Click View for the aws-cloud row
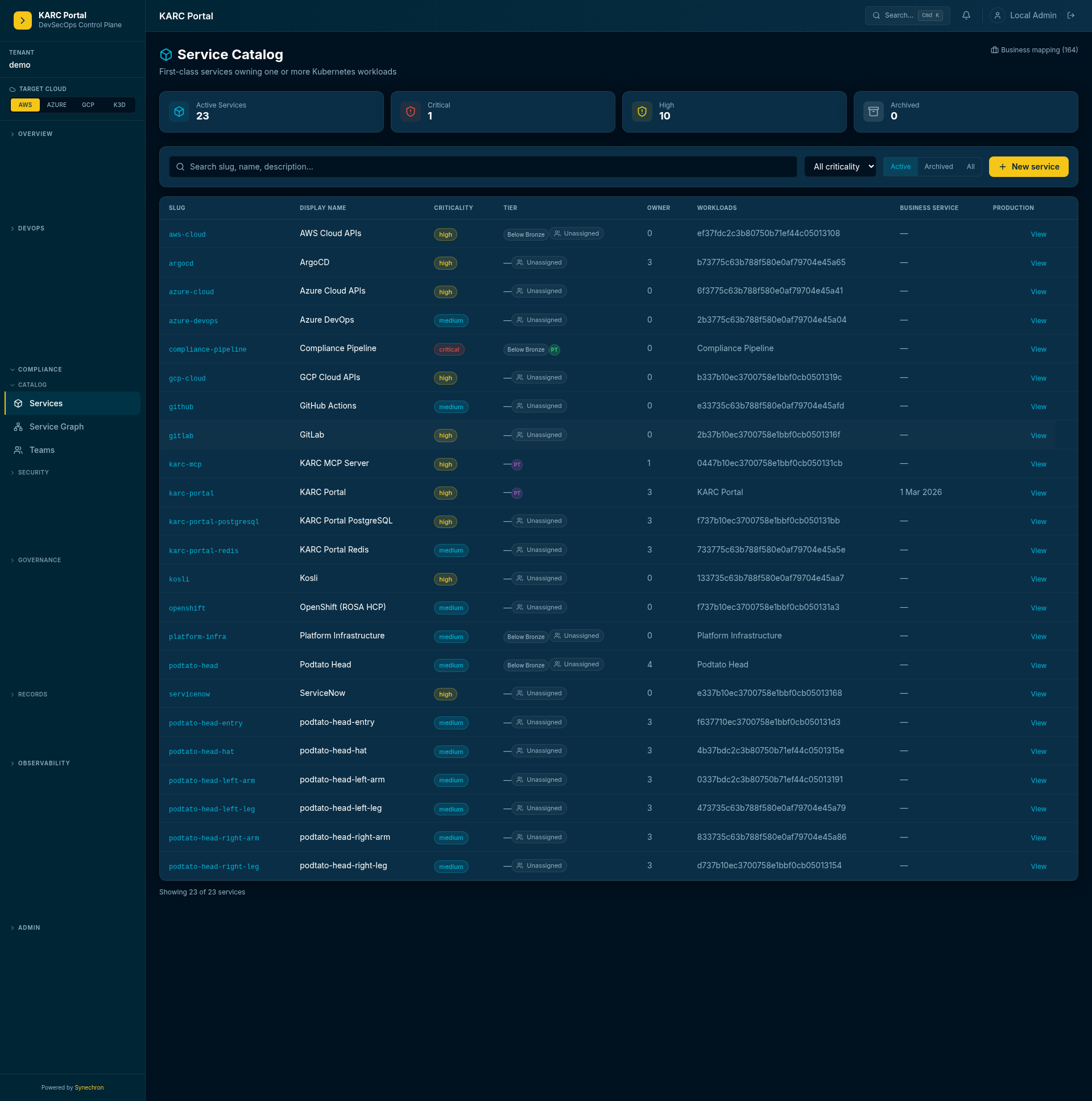 click(x=1038, y=235)
